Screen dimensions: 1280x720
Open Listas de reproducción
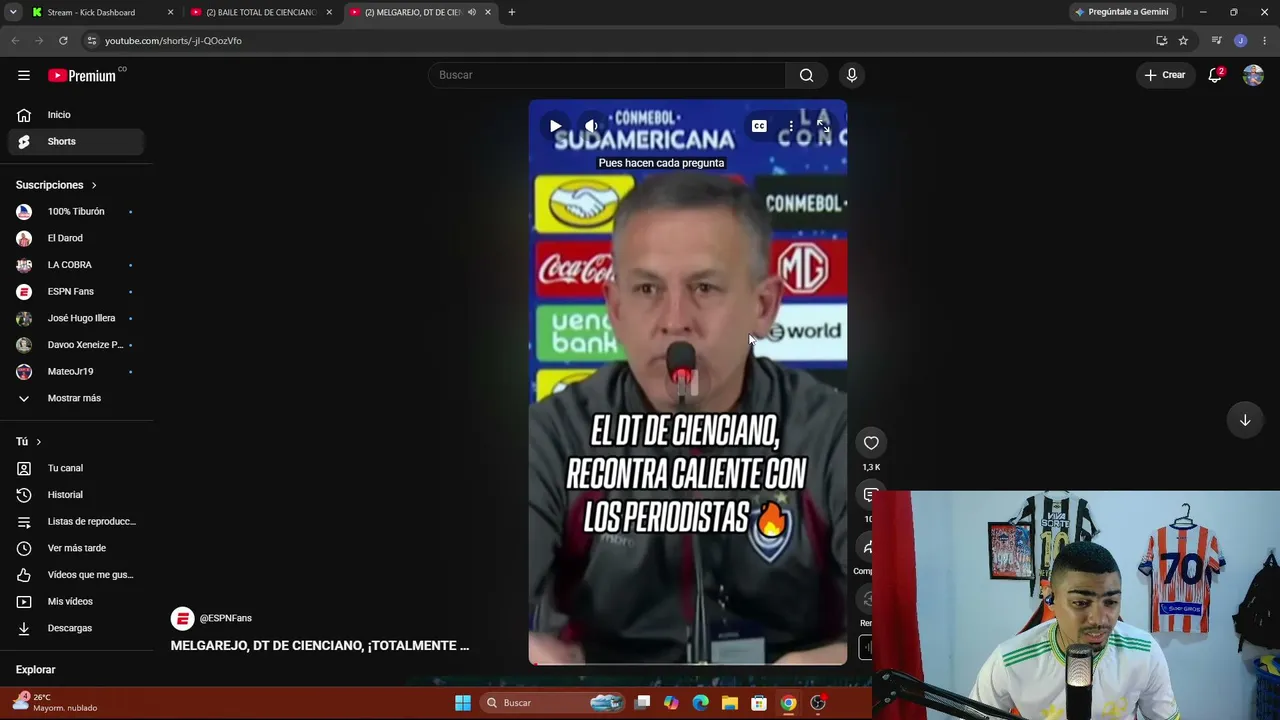(x=76, y=521)
